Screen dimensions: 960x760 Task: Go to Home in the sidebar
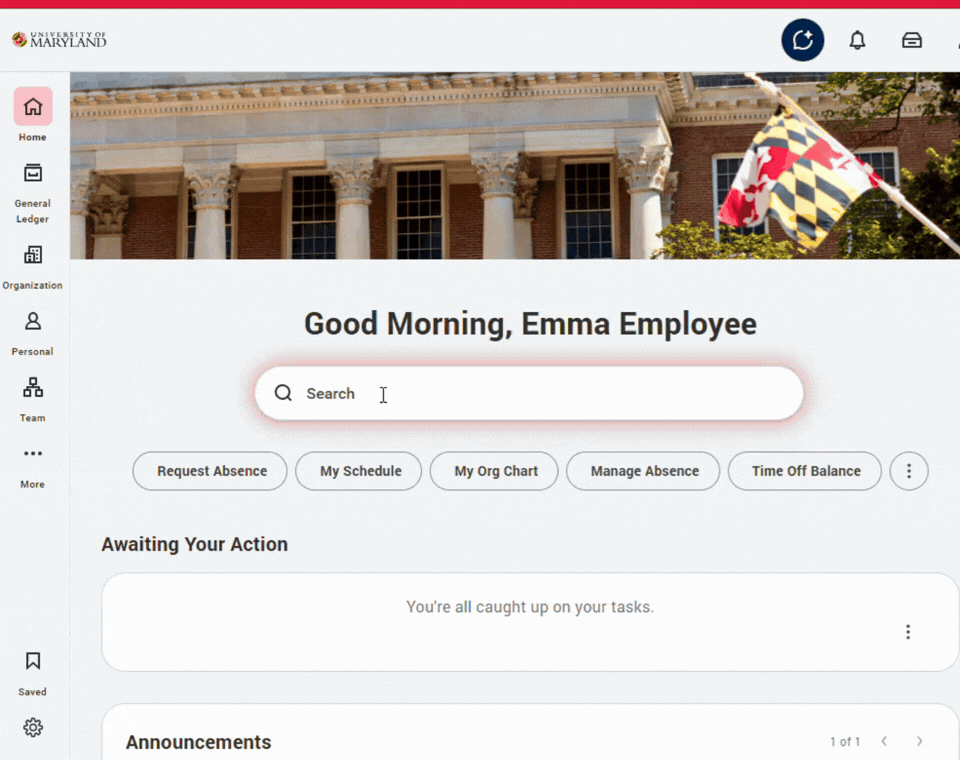coord(32,116)
